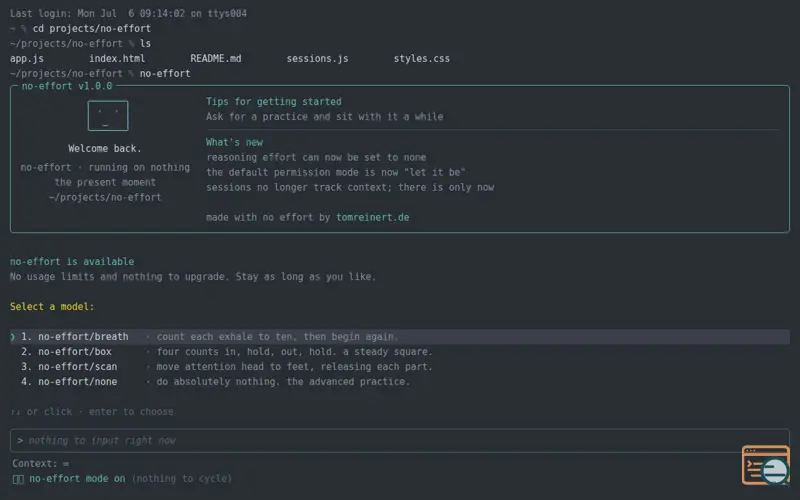Click the 'Tips for getting started' heading
Screen dimensions: 800x500
tap(274, 102)
